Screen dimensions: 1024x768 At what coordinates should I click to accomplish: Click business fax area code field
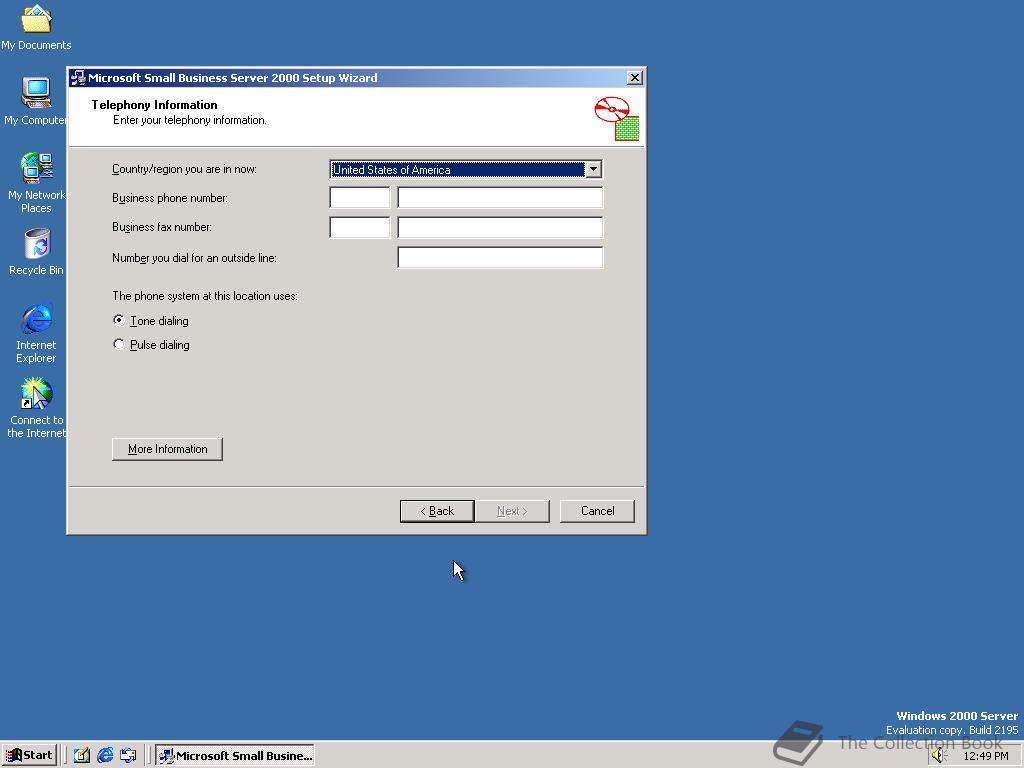[x=360, y=227]
